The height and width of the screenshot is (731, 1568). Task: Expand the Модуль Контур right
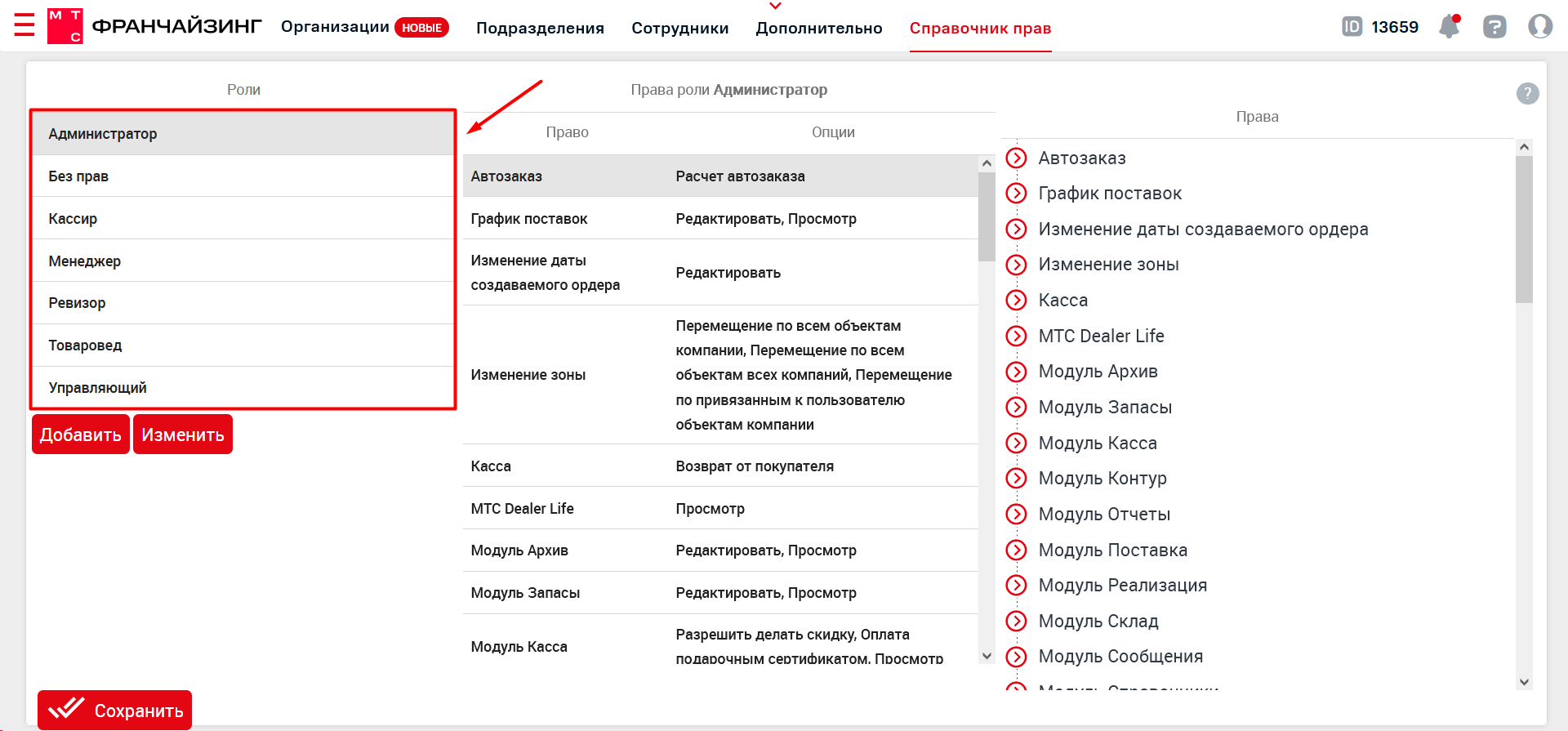coord(1016,479)
